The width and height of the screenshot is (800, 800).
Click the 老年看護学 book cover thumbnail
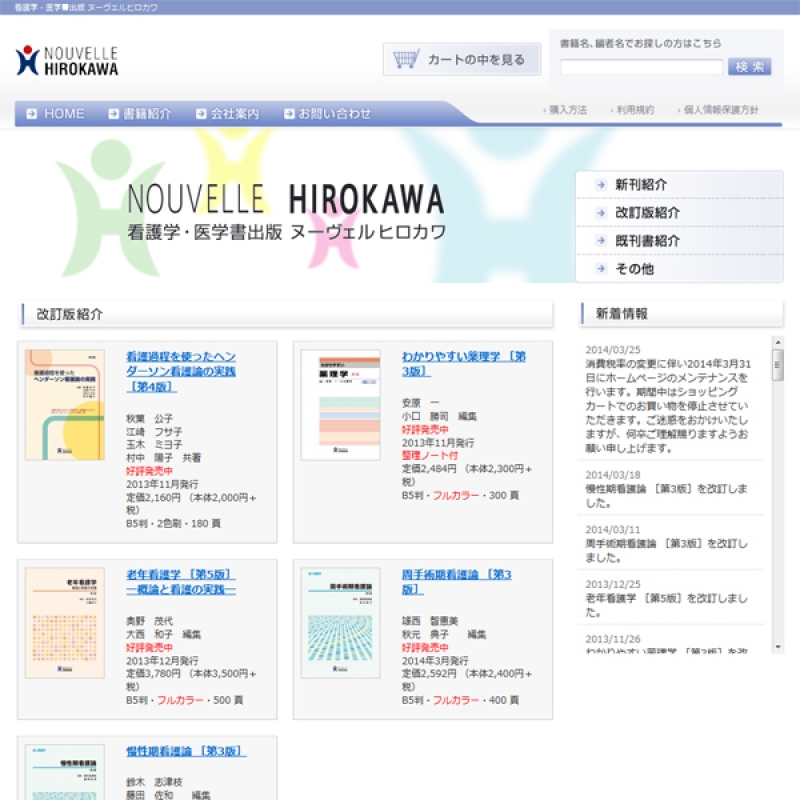65,622
